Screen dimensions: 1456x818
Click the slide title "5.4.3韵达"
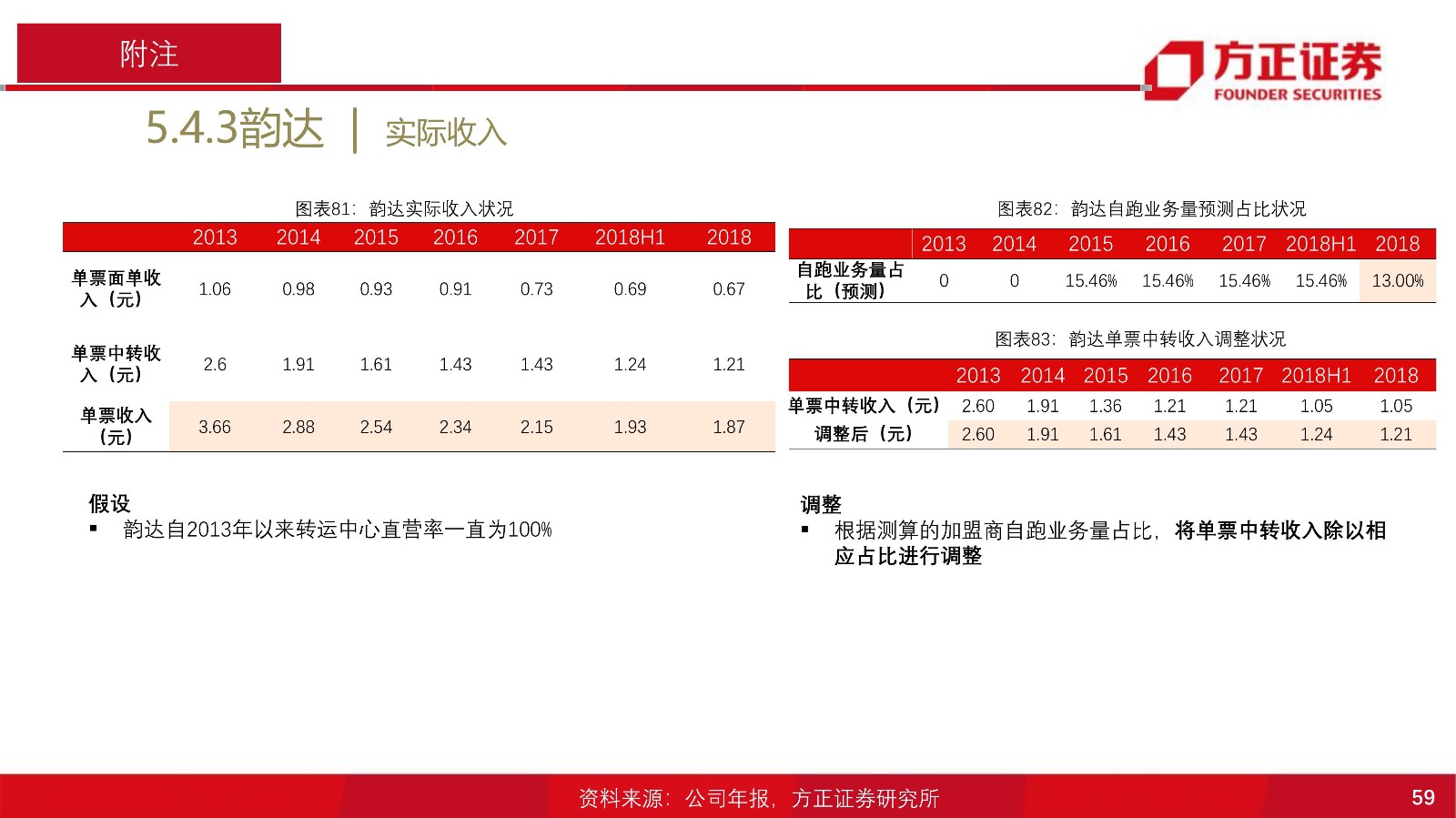click(x=235, y=128)
